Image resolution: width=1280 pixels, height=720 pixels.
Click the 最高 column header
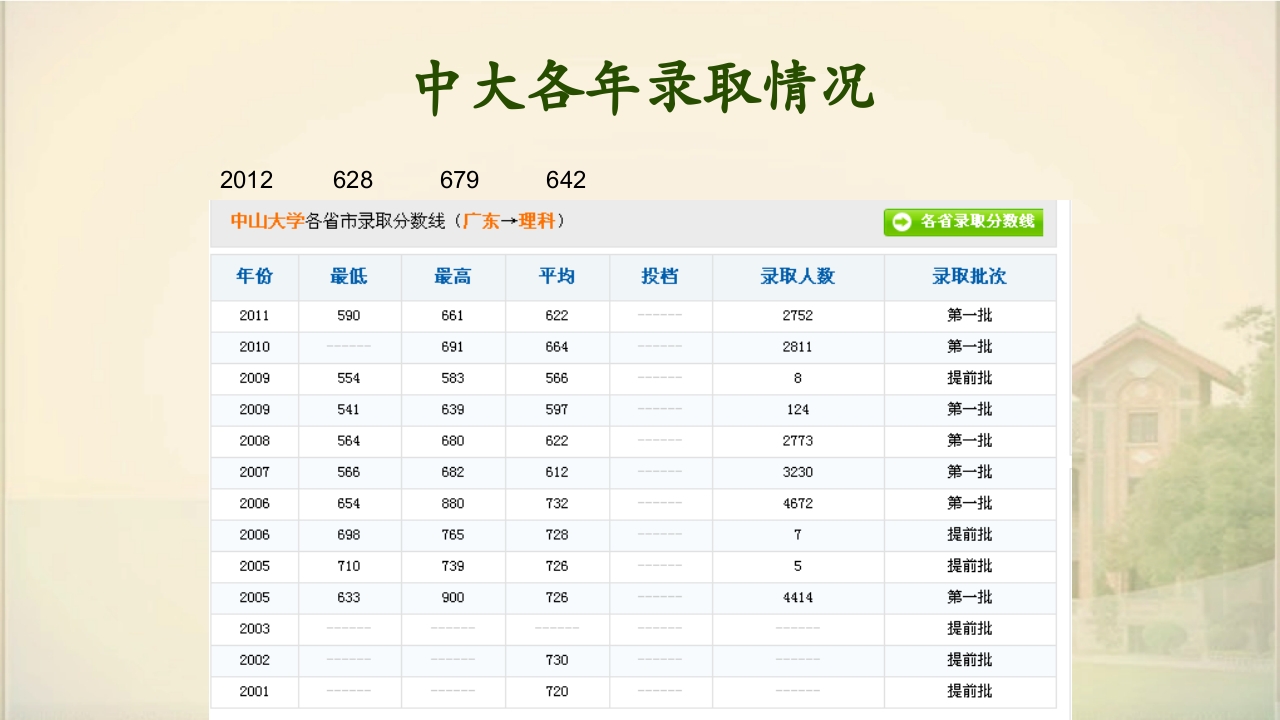(x=452, y=277)
